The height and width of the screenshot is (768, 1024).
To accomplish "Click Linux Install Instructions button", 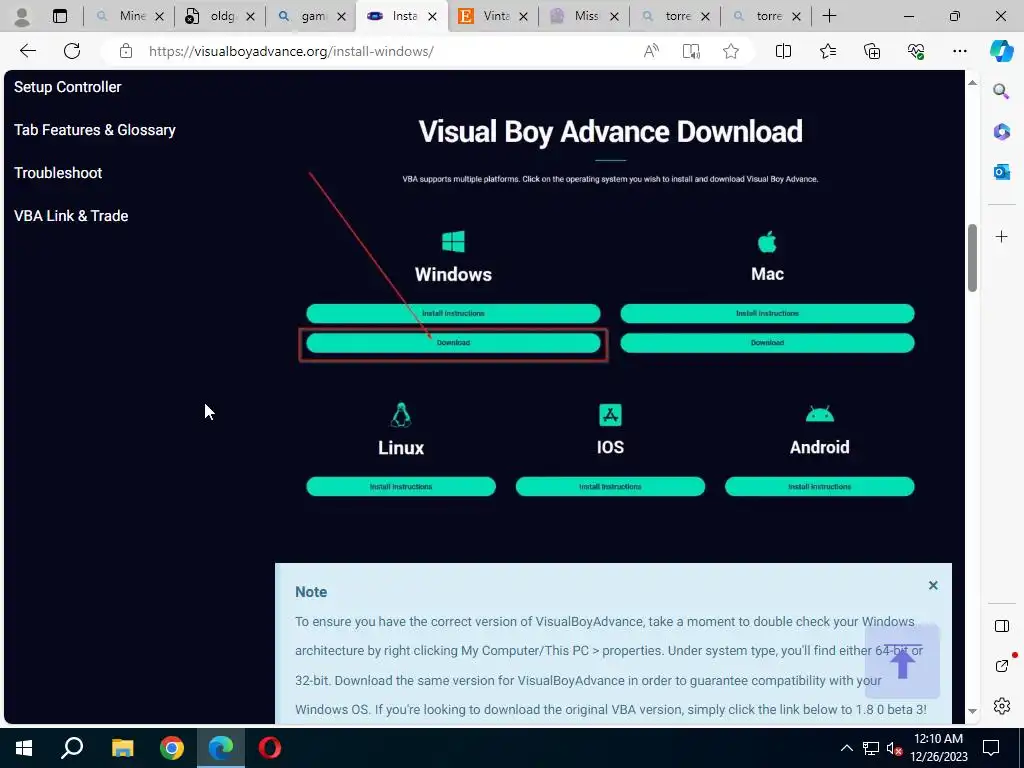I will pos(401,487).
